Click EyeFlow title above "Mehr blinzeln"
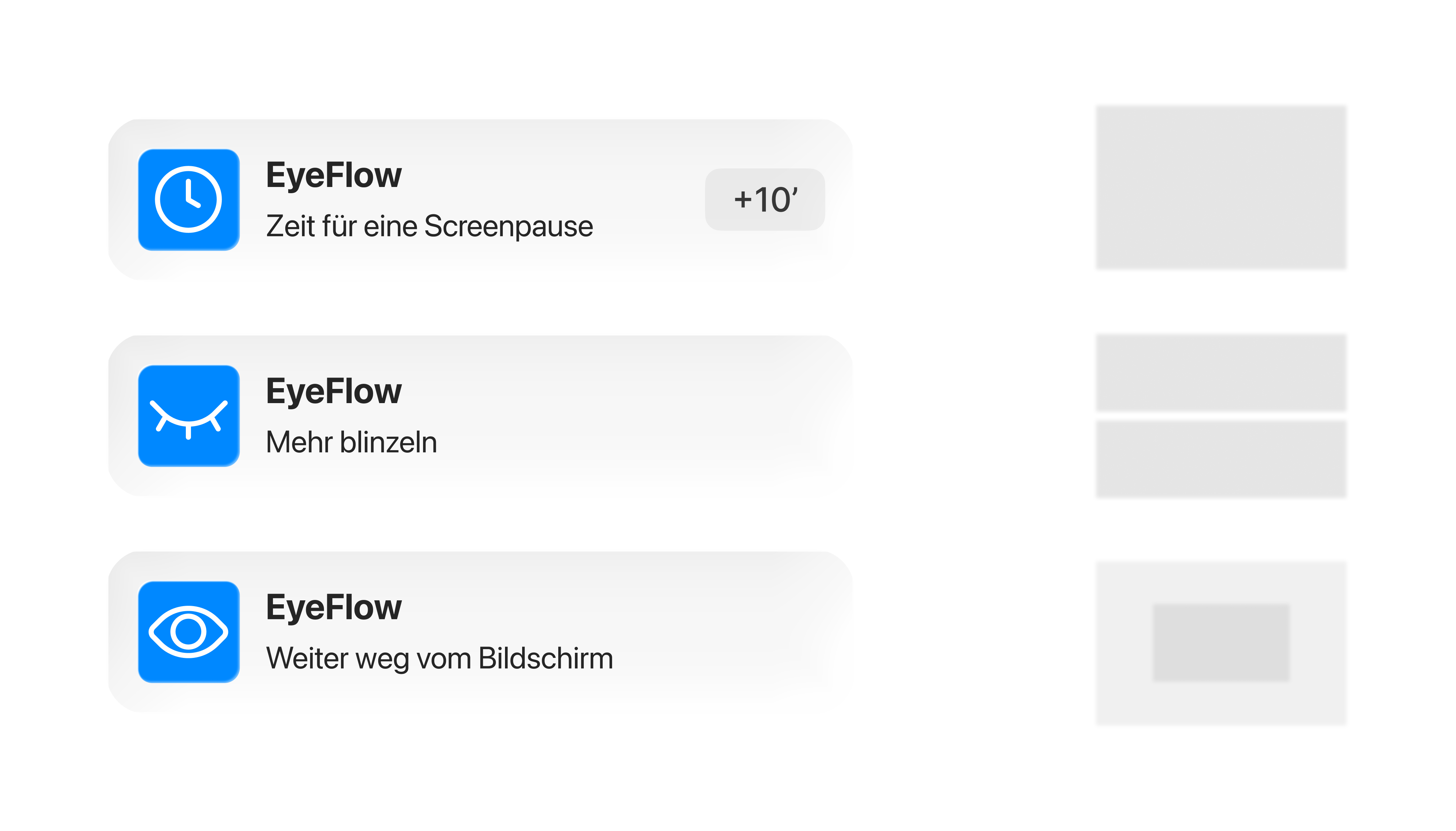This screenshot has width=1456, height=831. pos(334,391)
